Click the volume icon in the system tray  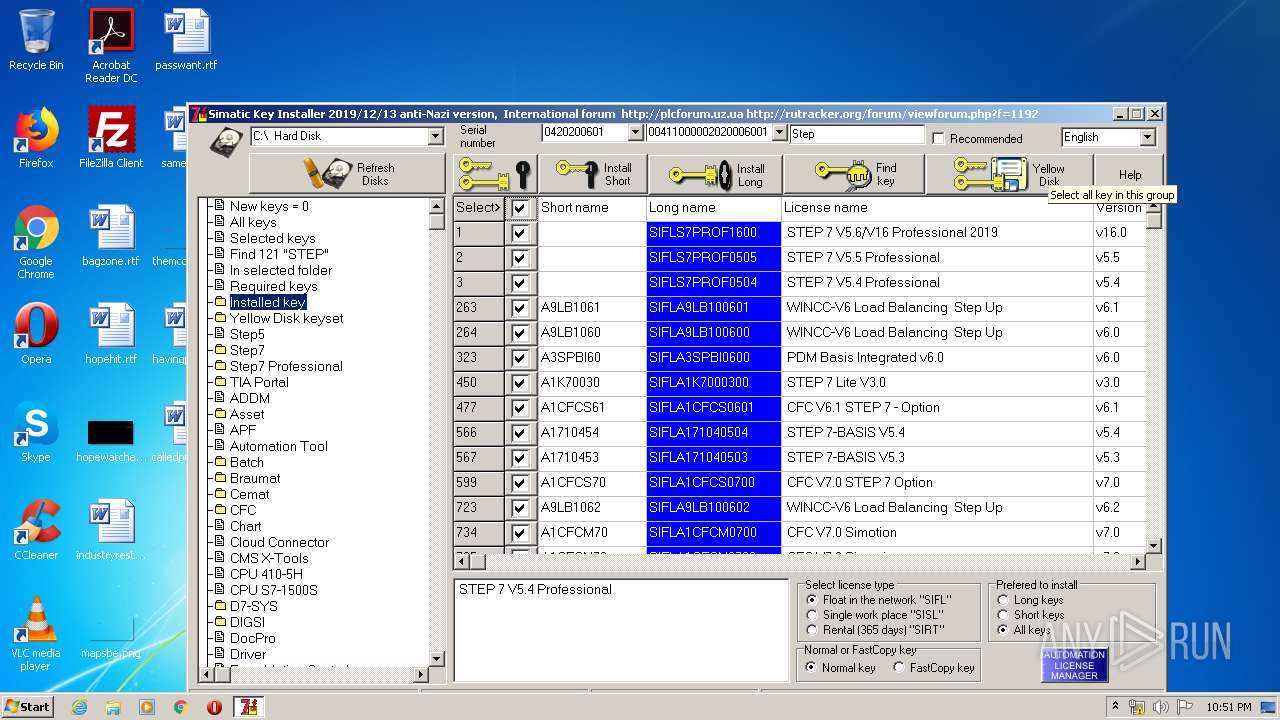[1160, 707]
